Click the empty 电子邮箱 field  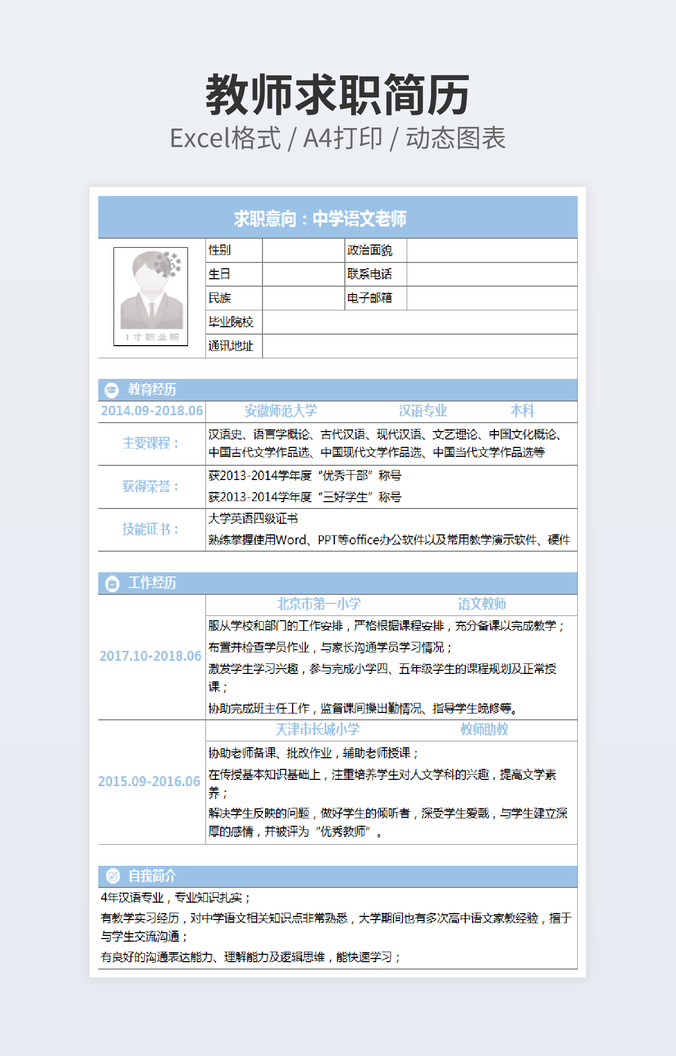491,298
